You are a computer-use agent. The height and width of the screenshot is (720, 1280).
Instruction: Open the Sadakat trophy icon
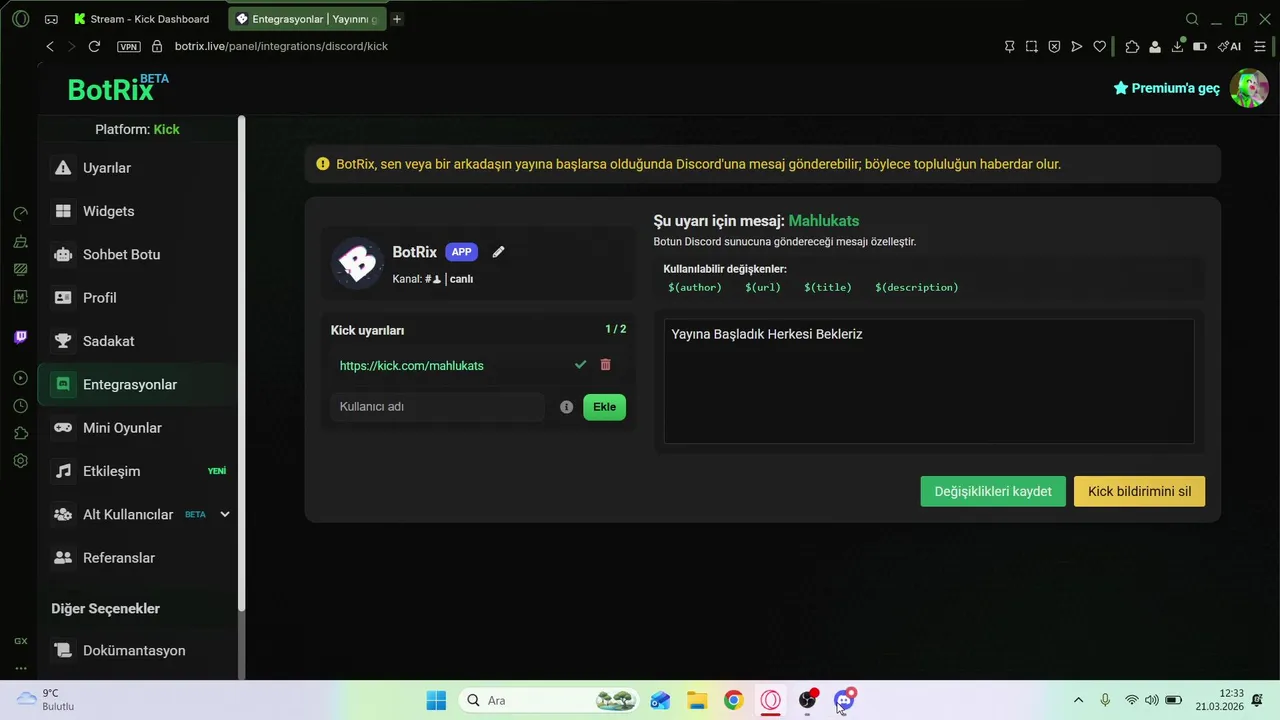click(x=63, y=341)
